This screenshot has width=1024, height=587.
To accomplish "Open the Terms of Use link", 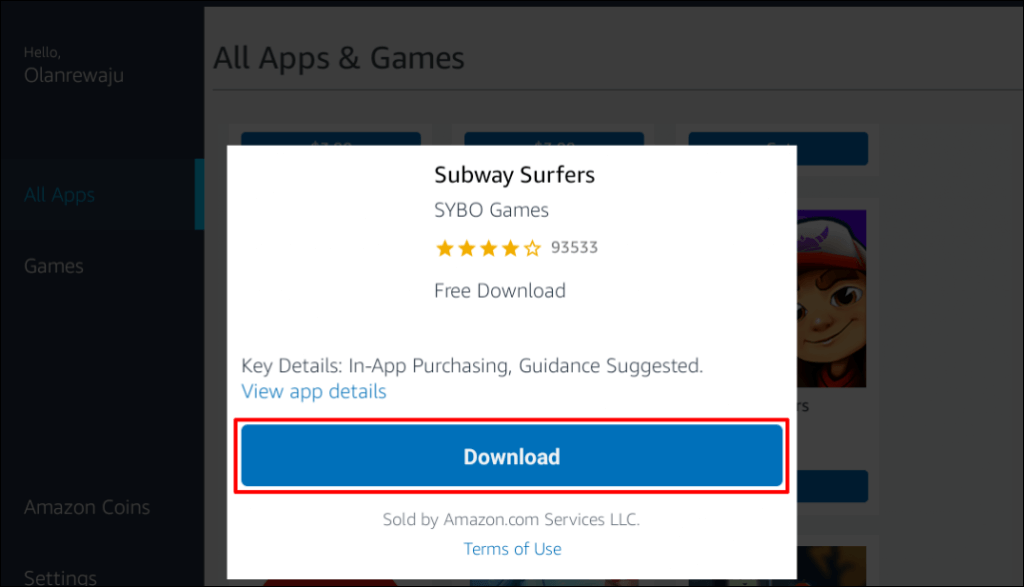I will (512, 548).
